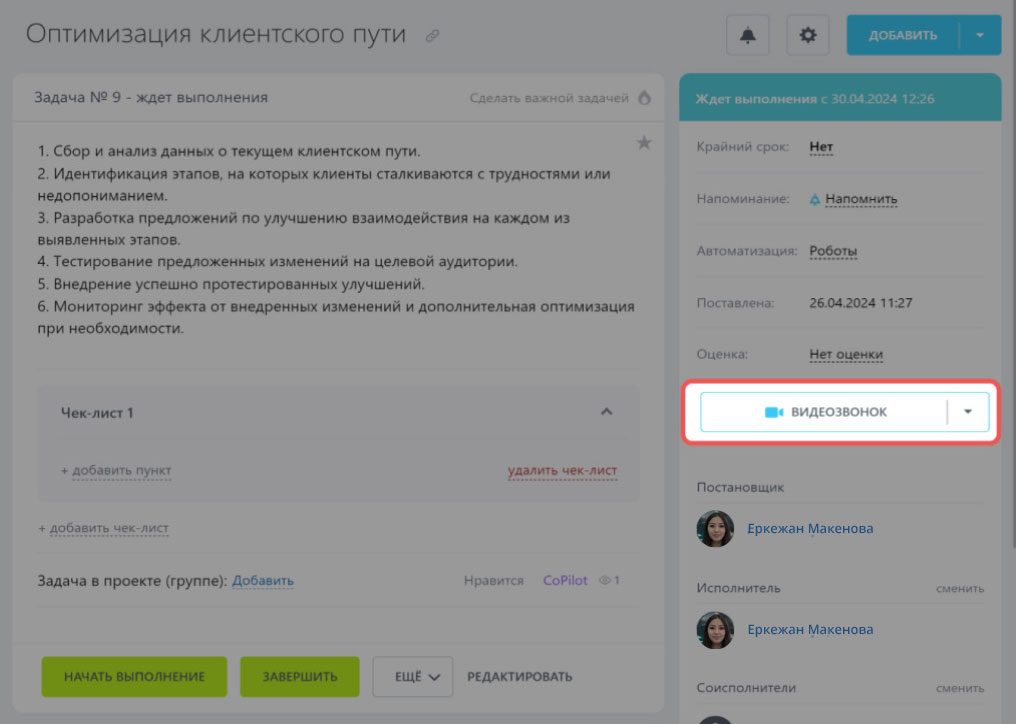Set reminder via Напомнить link

(861, 199)
